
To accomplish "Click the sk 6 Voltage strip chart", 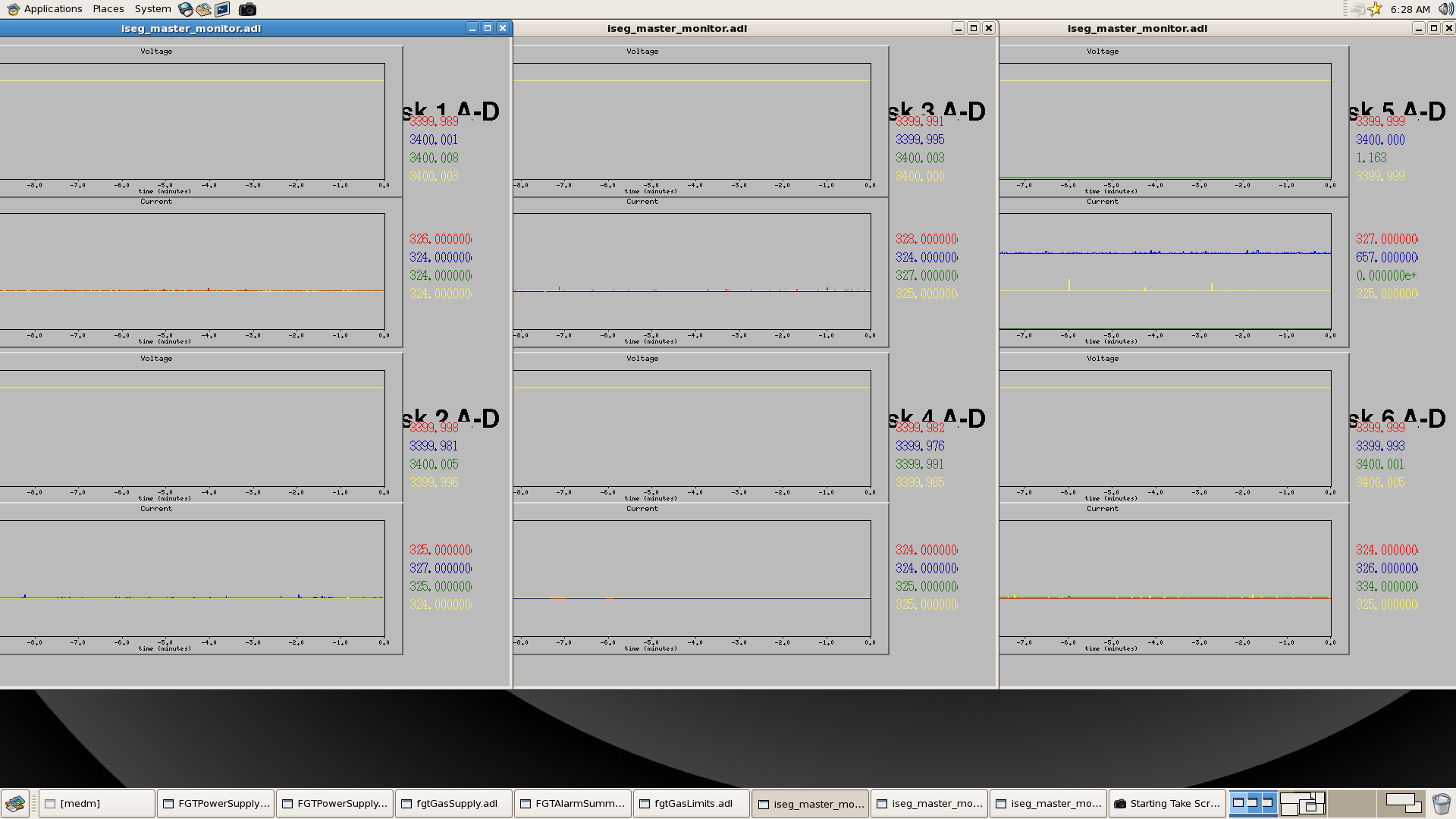I will [x=1174, y=428].
